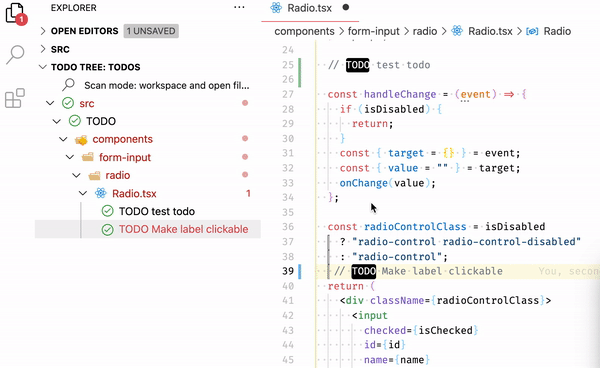The height and width of the screenshot is (368, 600).
Task: Click the components folder icon in tree
Action: 81,140
